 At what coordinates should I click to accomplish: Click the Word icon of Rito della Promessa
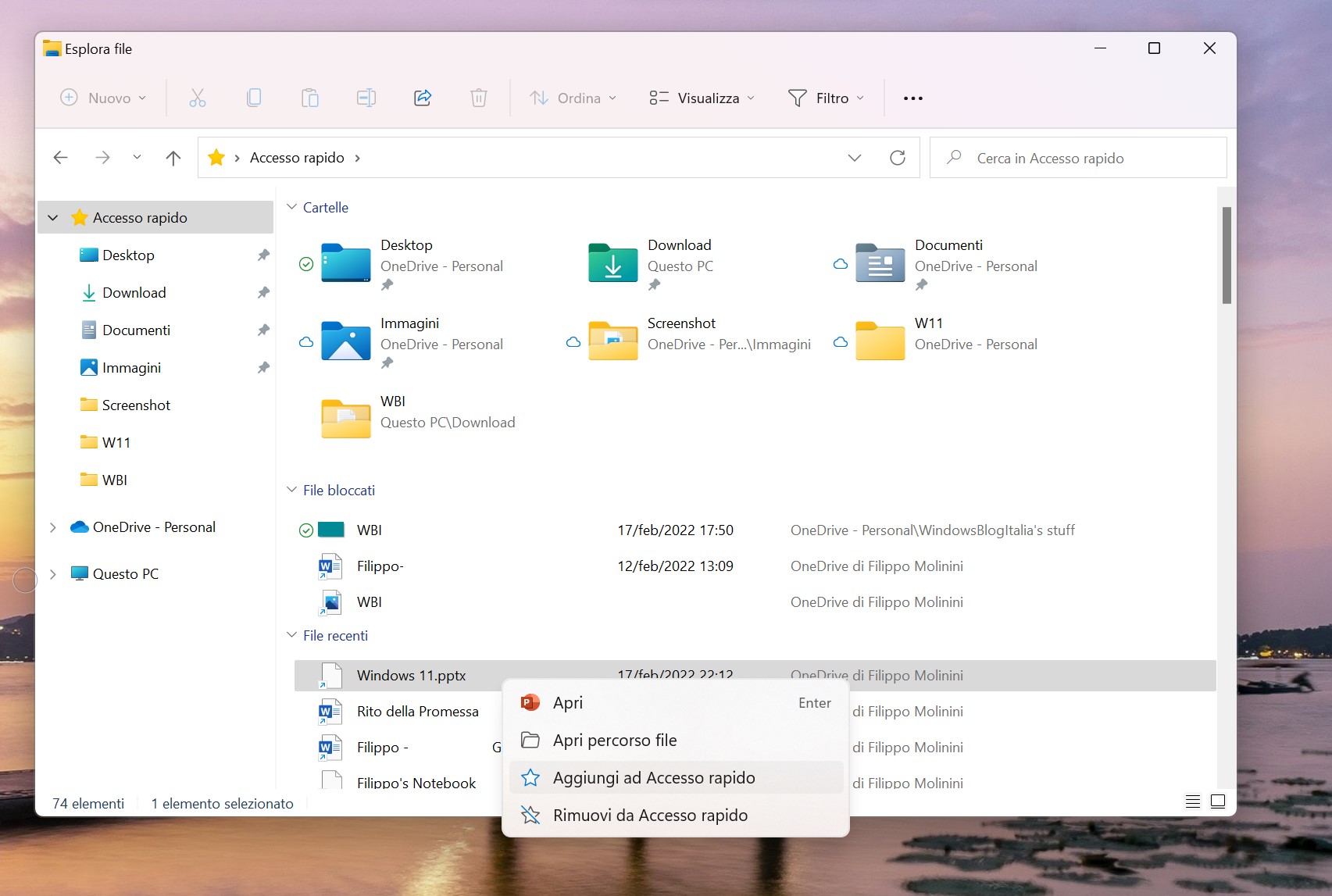pyautogui.click(x=330, y=712)
